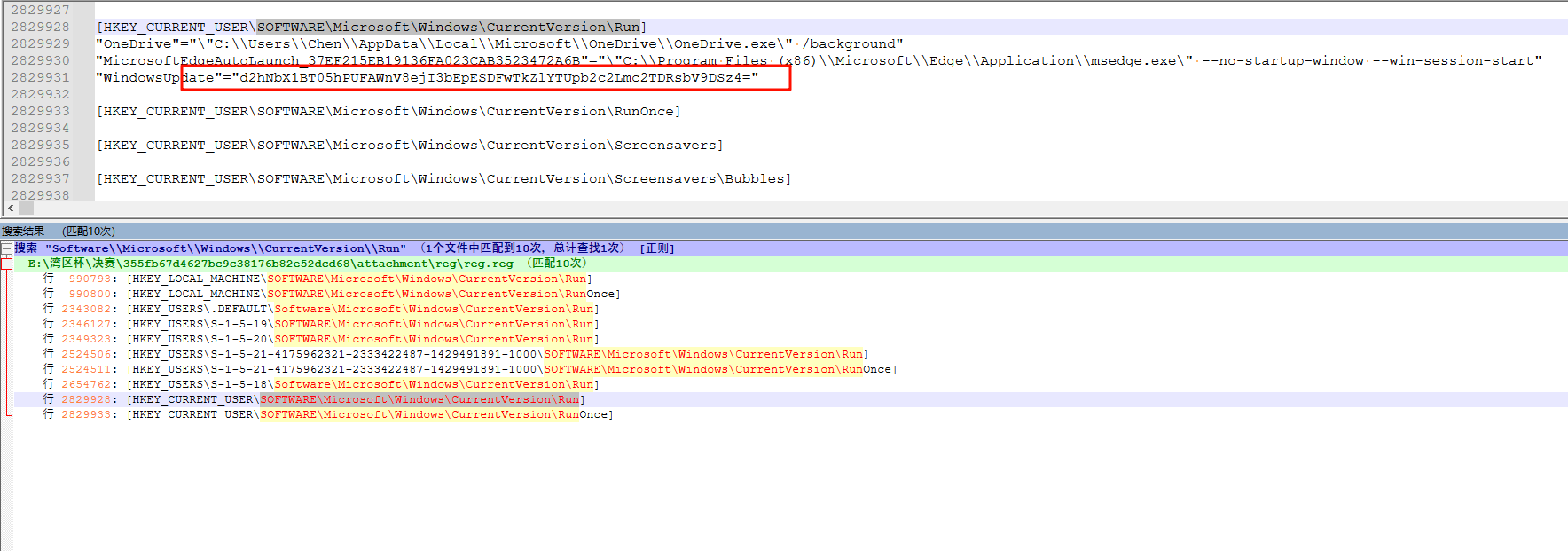Collapse the reg.reg file results node
Image resolution: width=1568 pixels, height=551 pixels.
tap(6, 264)
